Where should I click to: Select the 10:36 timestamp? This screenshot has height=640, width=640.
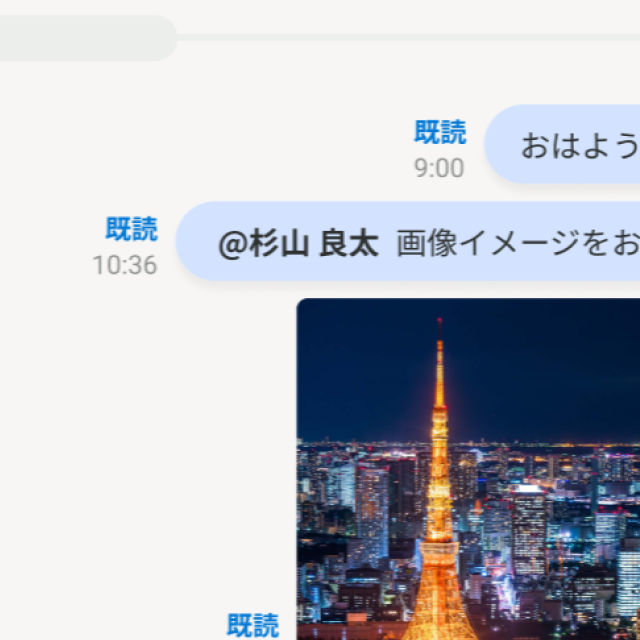(x=125, y=265)
